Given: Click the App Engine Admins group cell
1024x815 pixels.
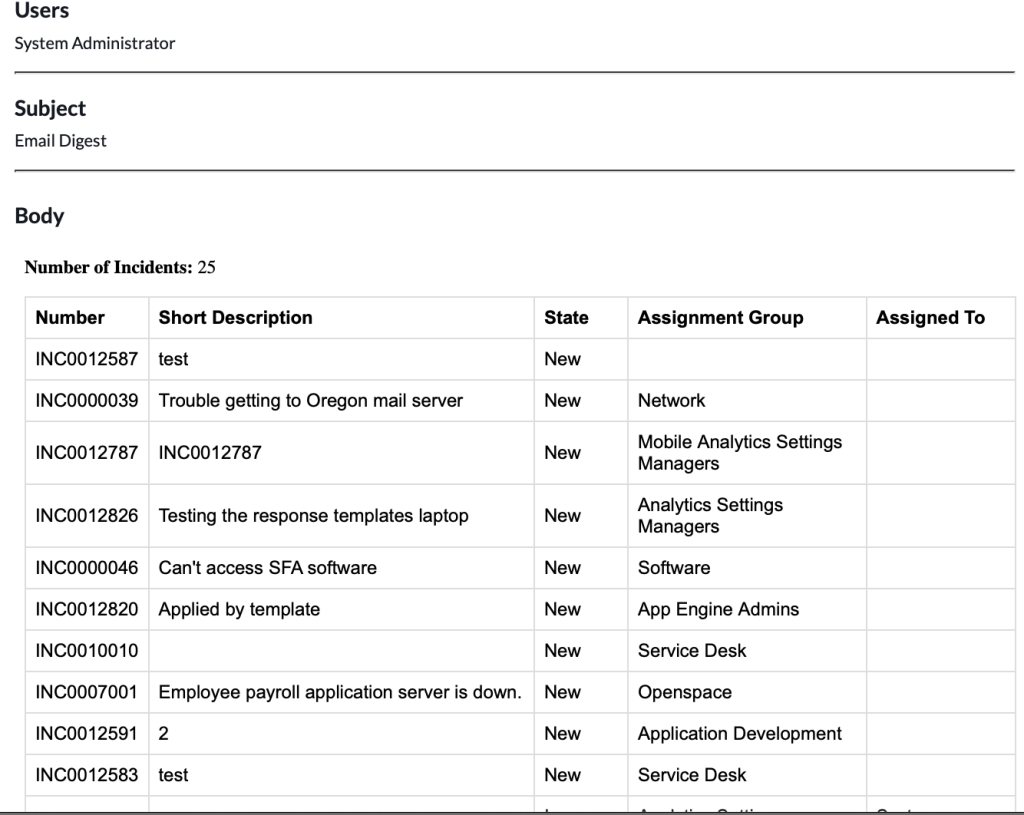Looking at the screenshot, I should point(718,609).
